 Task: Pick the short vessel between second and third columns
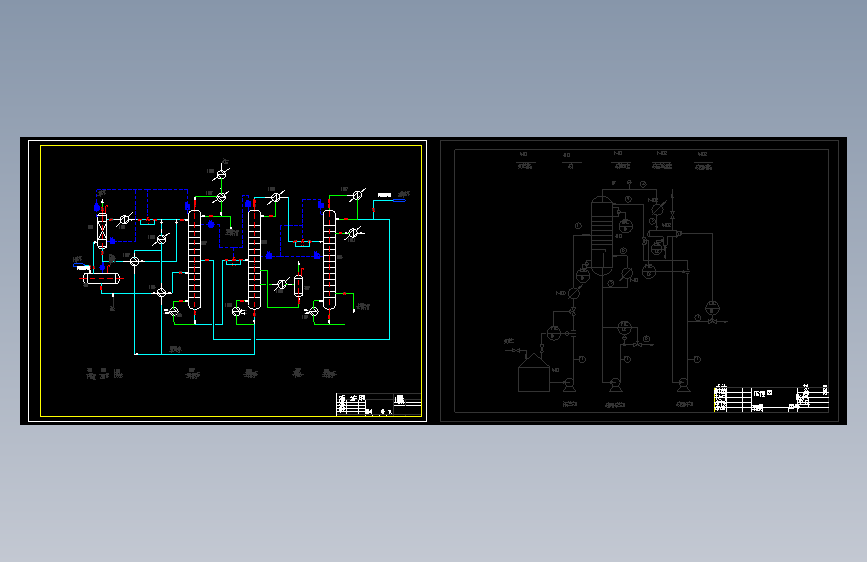point(299,286)
